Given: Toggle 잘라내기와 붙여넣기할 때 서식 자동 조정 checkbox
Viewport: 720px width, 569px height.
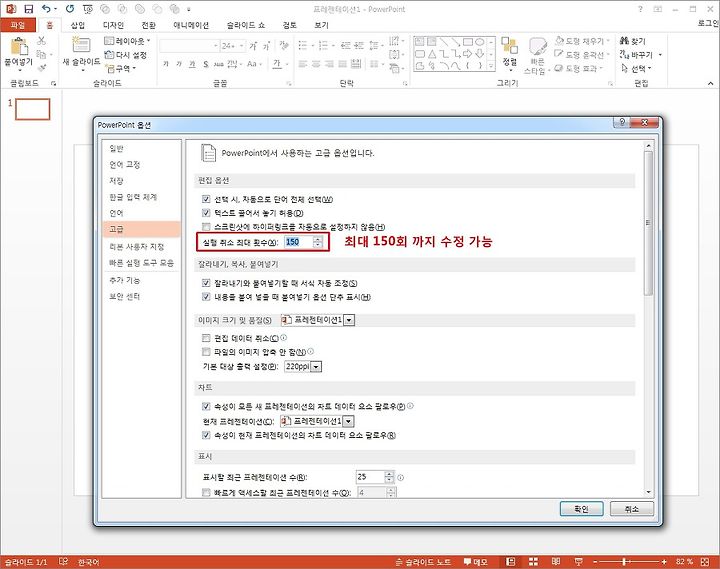Looking at the screenshot, I should pos(206,283).
